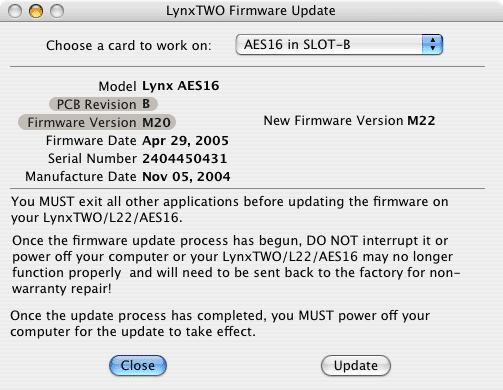Minimize window with the orange title bar button
The width and height of the screenshot is (503, 390).
click(36, 11)
